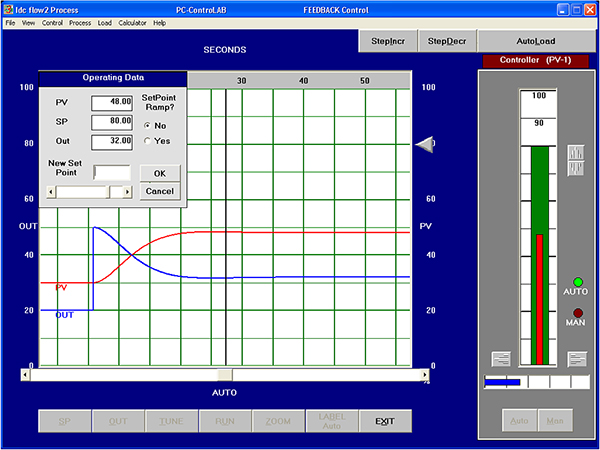Click chart scrollbar right arrow
The image size is (600, 450).
[425, 375]
